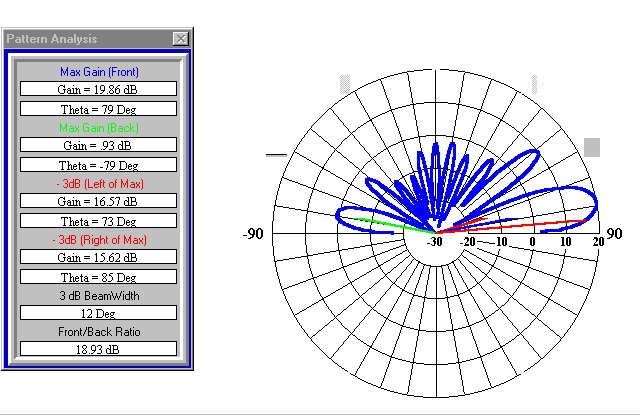Select the 'Theta = -79 Deg' field

click(x=99, y=165)
